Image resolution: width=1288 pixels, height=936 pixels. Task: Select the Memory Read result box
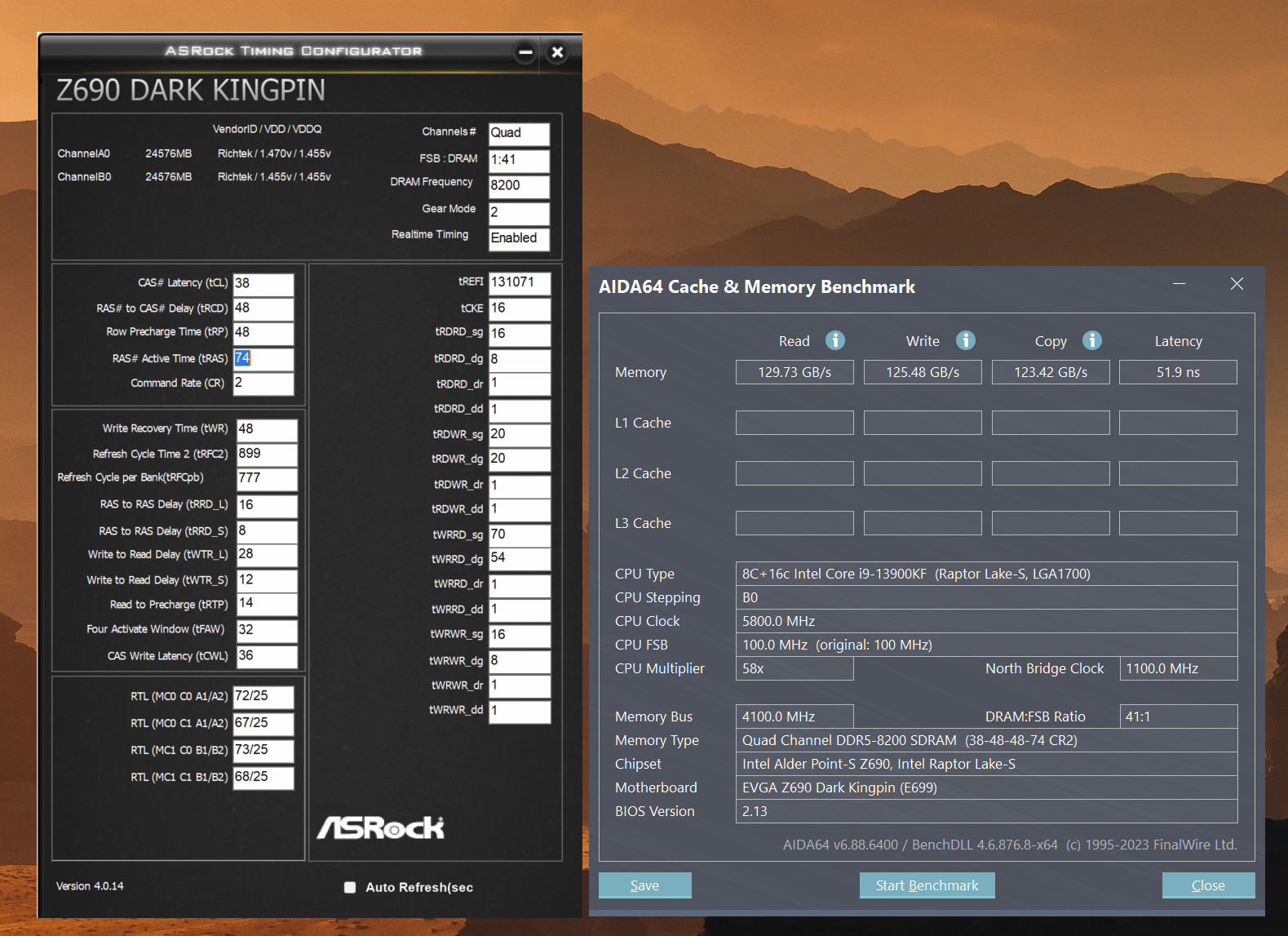[x=794, y=372]
